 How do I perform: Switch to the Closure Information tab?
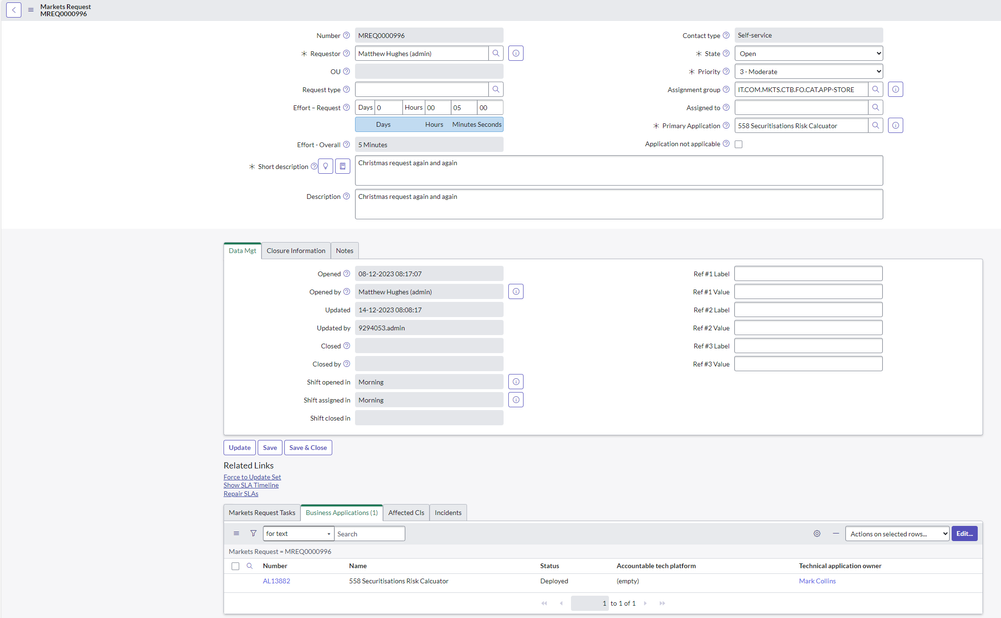(296, 251)
